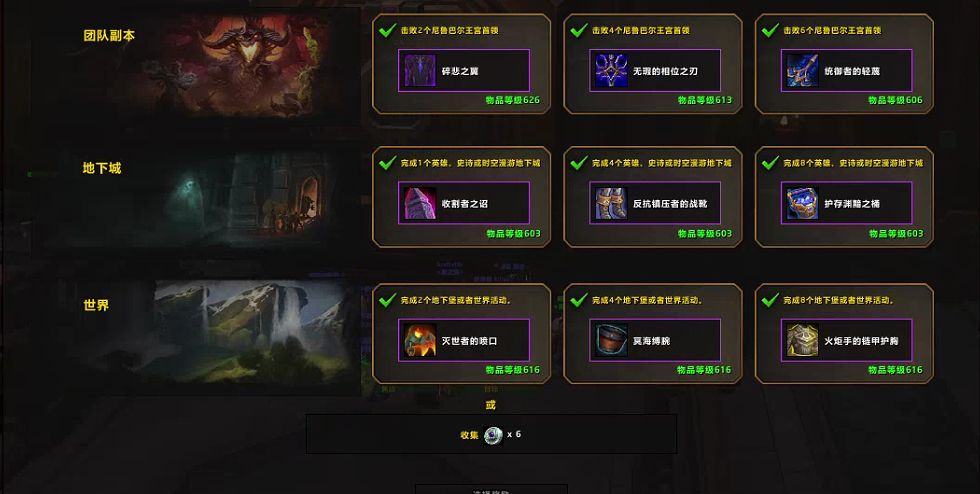Click checkmark for 击败2个尼鲁巴尔王宫首领

click(388, 29)
